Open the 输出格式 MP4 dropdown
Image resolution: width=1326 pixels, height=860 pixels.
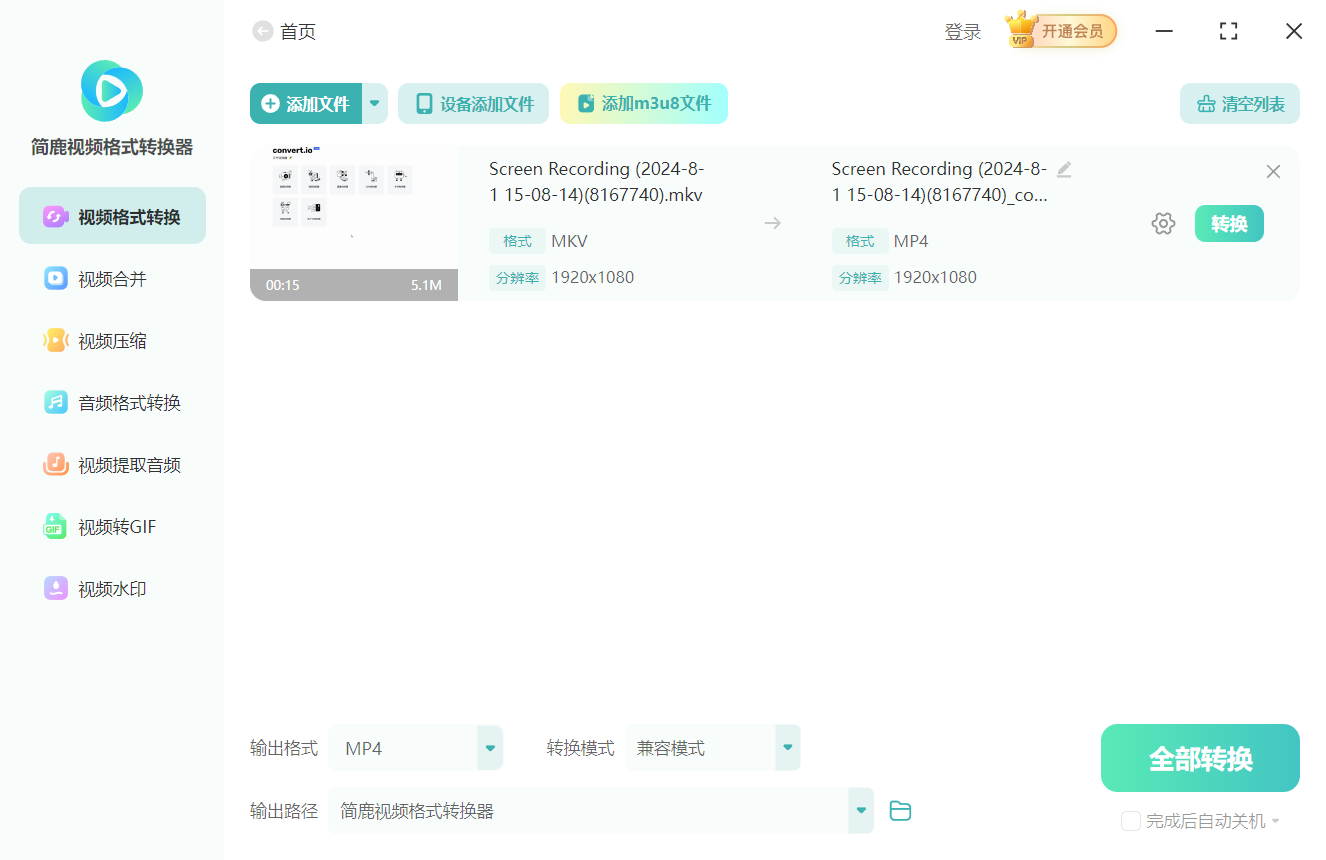click(x=416, y=748)
